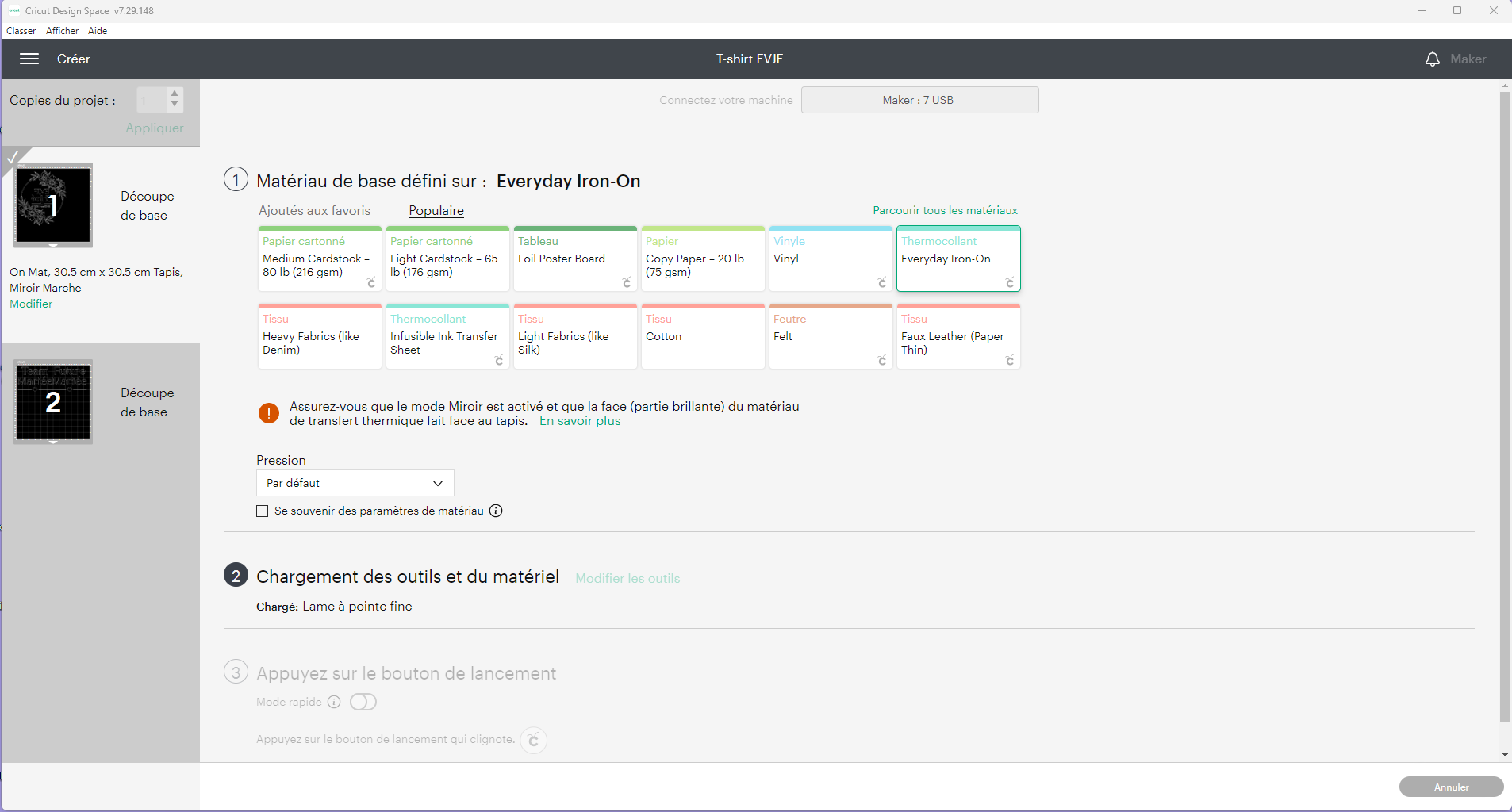Click scrollbar down arrow at bottom right
This screenshot has width=1512, height=812.
[x=1505, y=755]
